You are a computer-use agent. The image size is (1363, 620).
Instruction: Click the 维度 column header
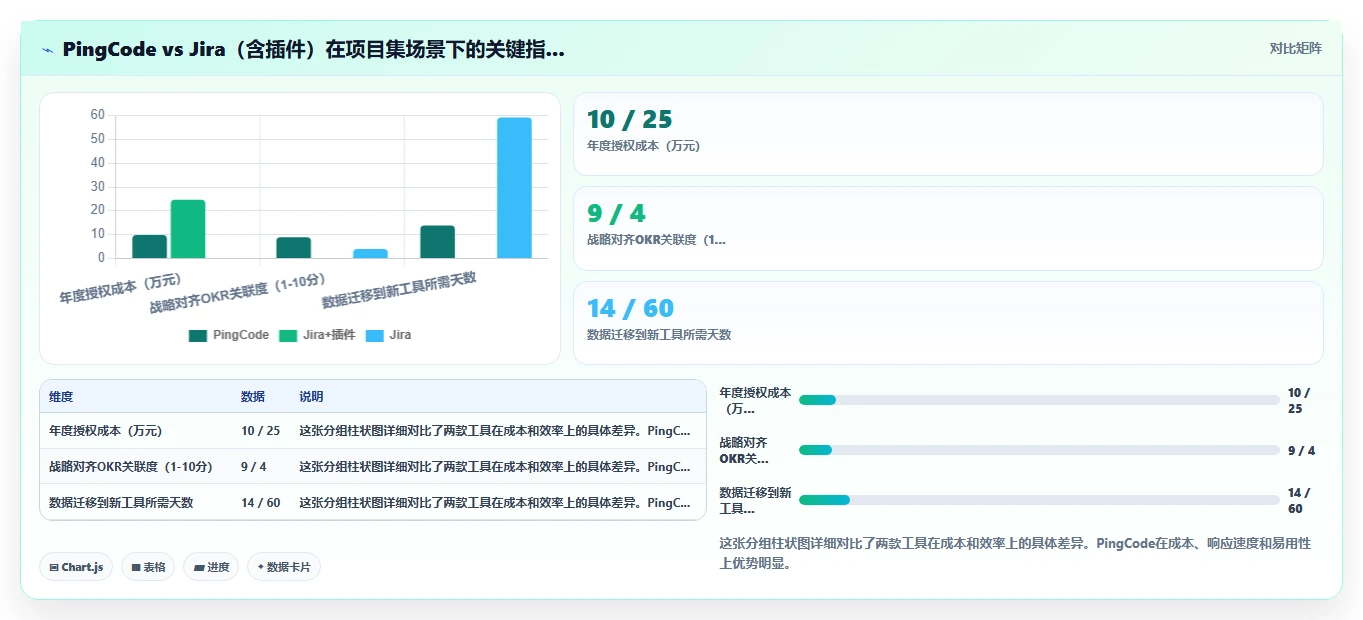[x=61, y=397]
